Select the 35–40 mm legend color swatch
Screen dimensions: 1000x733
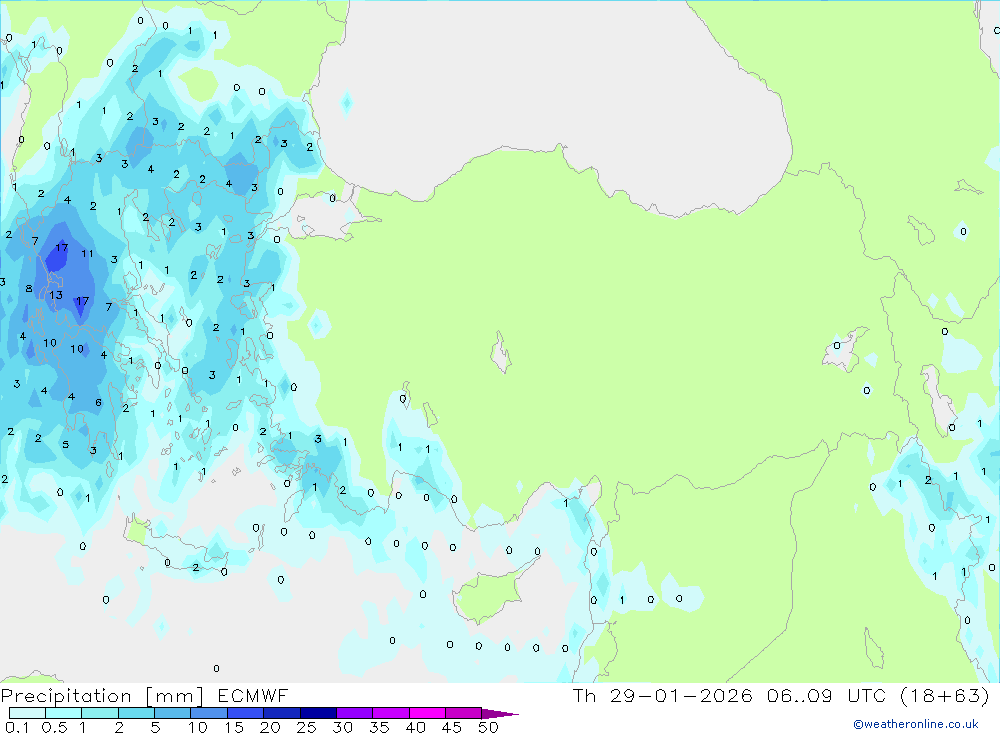390,713
